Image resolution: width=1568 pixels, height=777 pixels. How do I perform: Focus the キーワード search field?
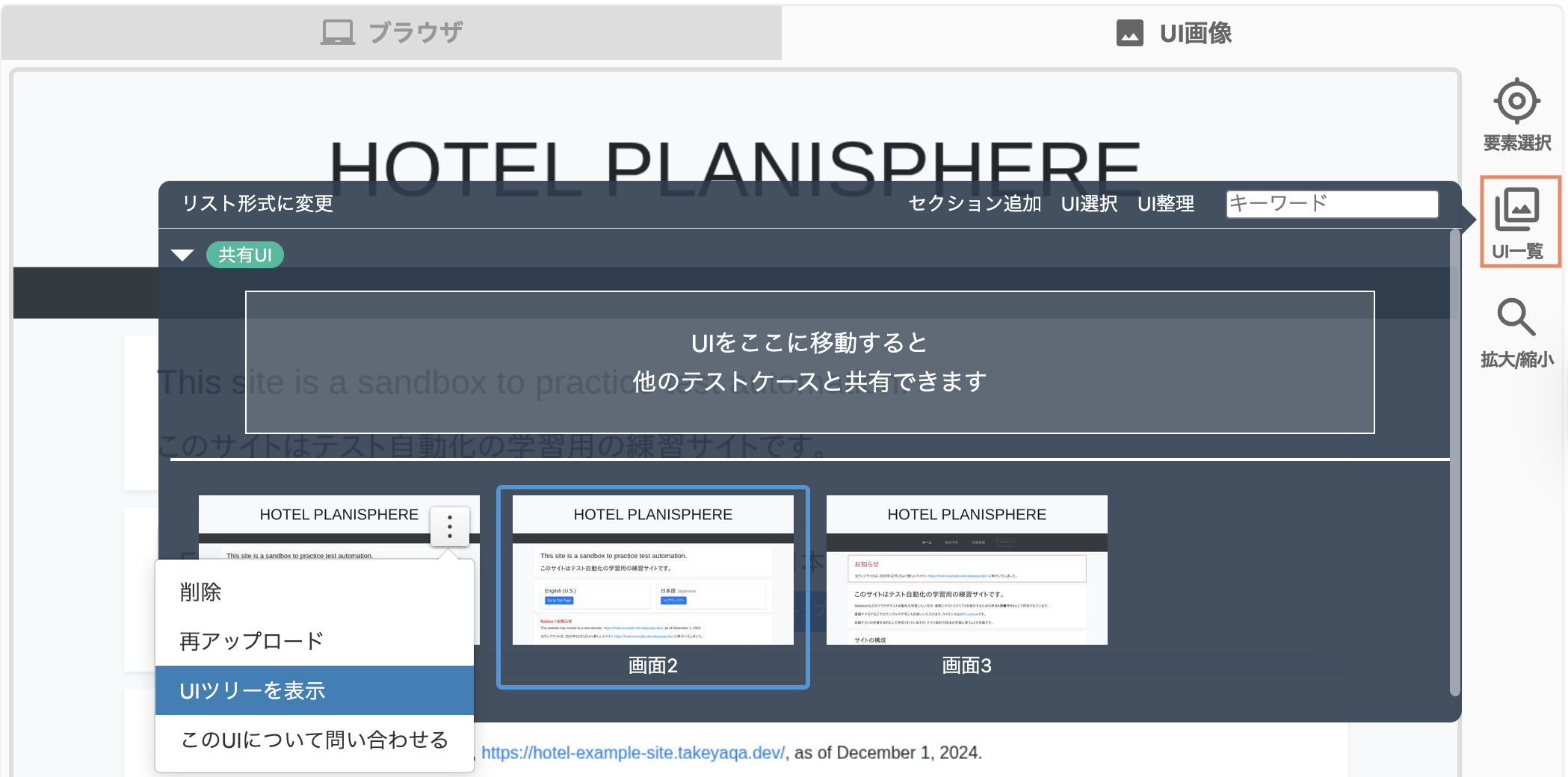(x=1332, y=203)
